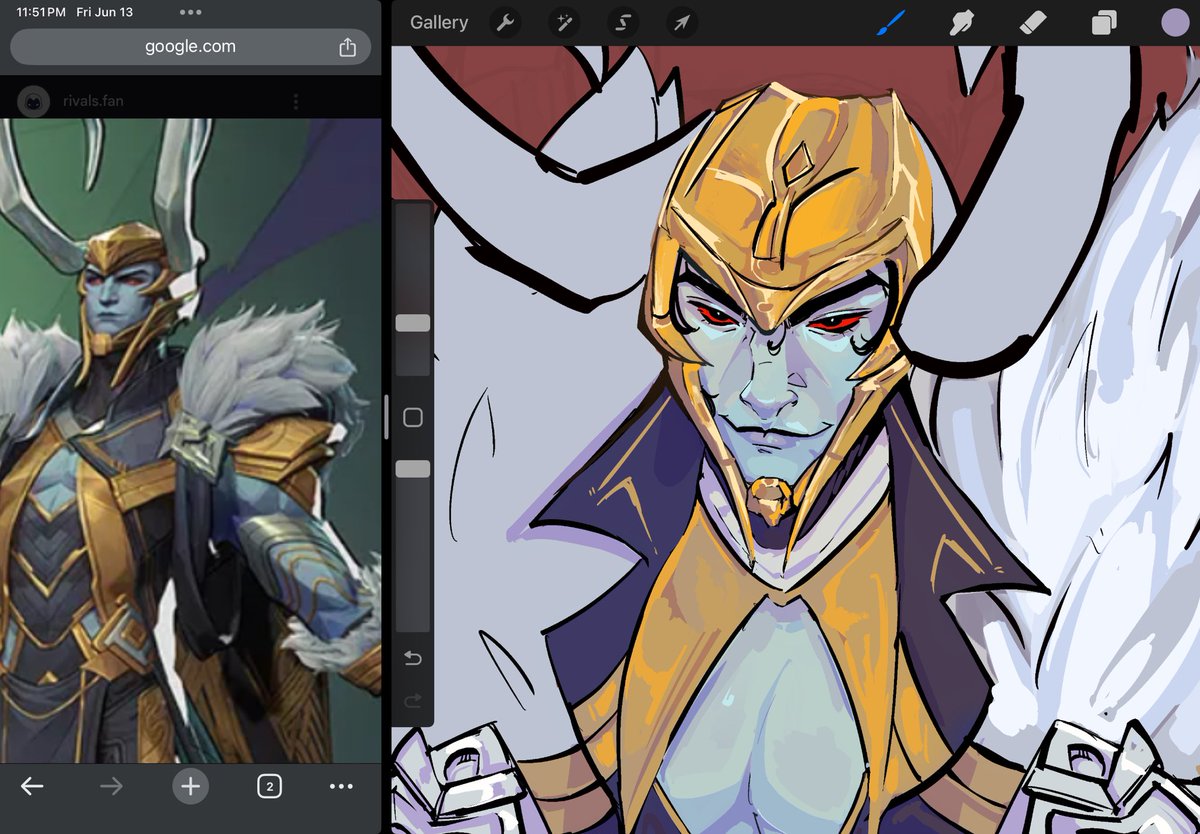Screen dimensions: 1200x834
Task: Open a new browser tab
Action: tap(189, 787)
